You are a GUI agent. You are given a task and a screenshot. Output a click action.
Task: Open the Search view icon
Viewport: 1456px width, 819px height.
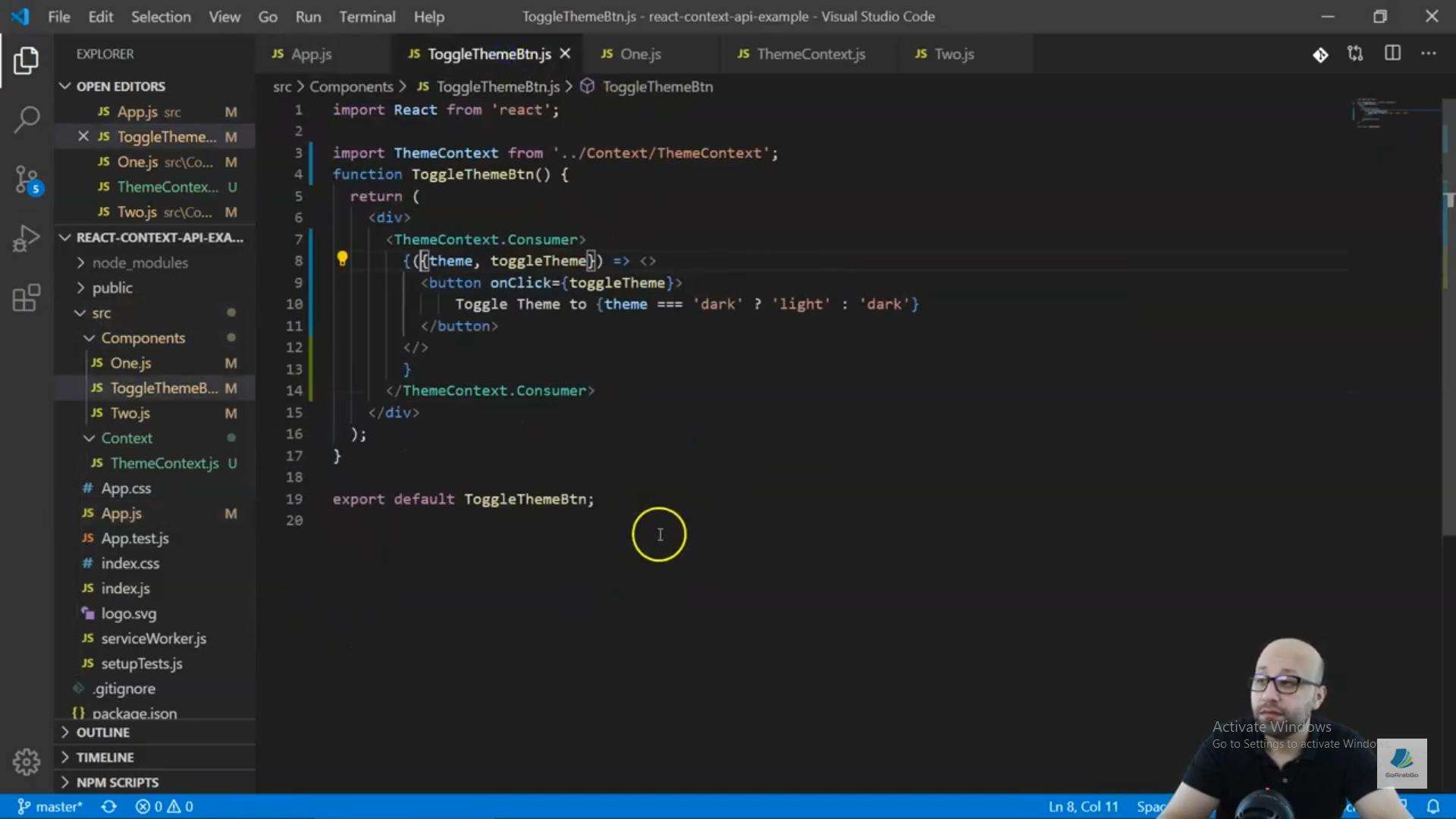click(27, 119)
